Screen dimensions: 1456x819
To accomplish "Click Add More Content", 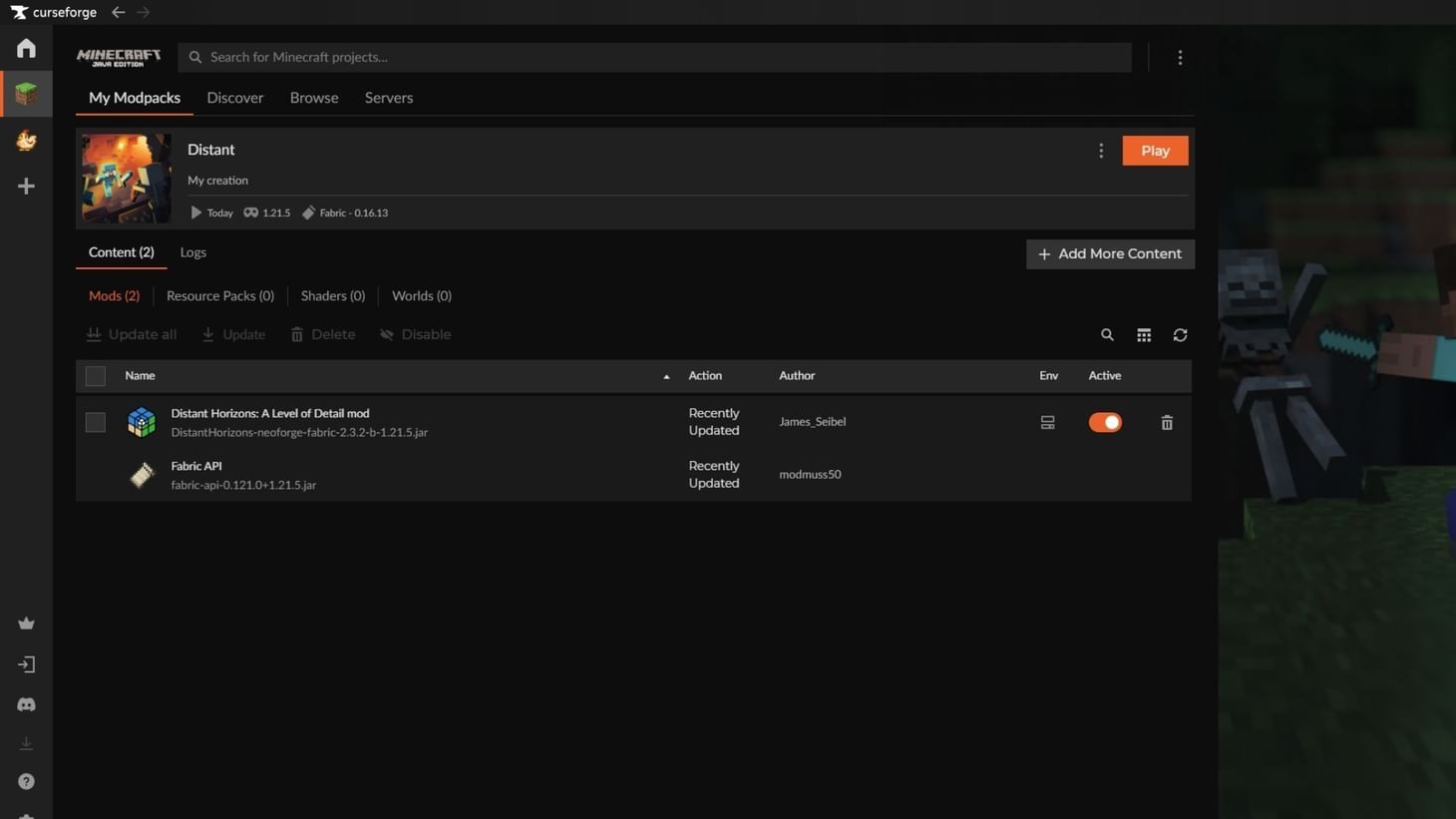I will pyautogui.click(x=1109, y=253).
